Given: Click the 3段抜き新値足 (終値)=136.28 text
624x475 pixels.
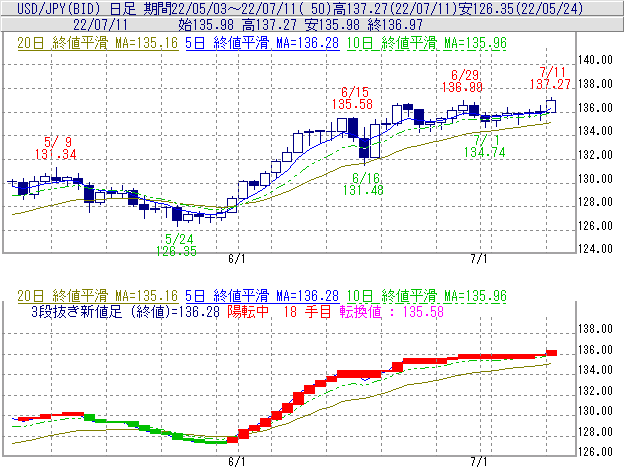Looking at the screenshot, I should click(x=125, y=311).
